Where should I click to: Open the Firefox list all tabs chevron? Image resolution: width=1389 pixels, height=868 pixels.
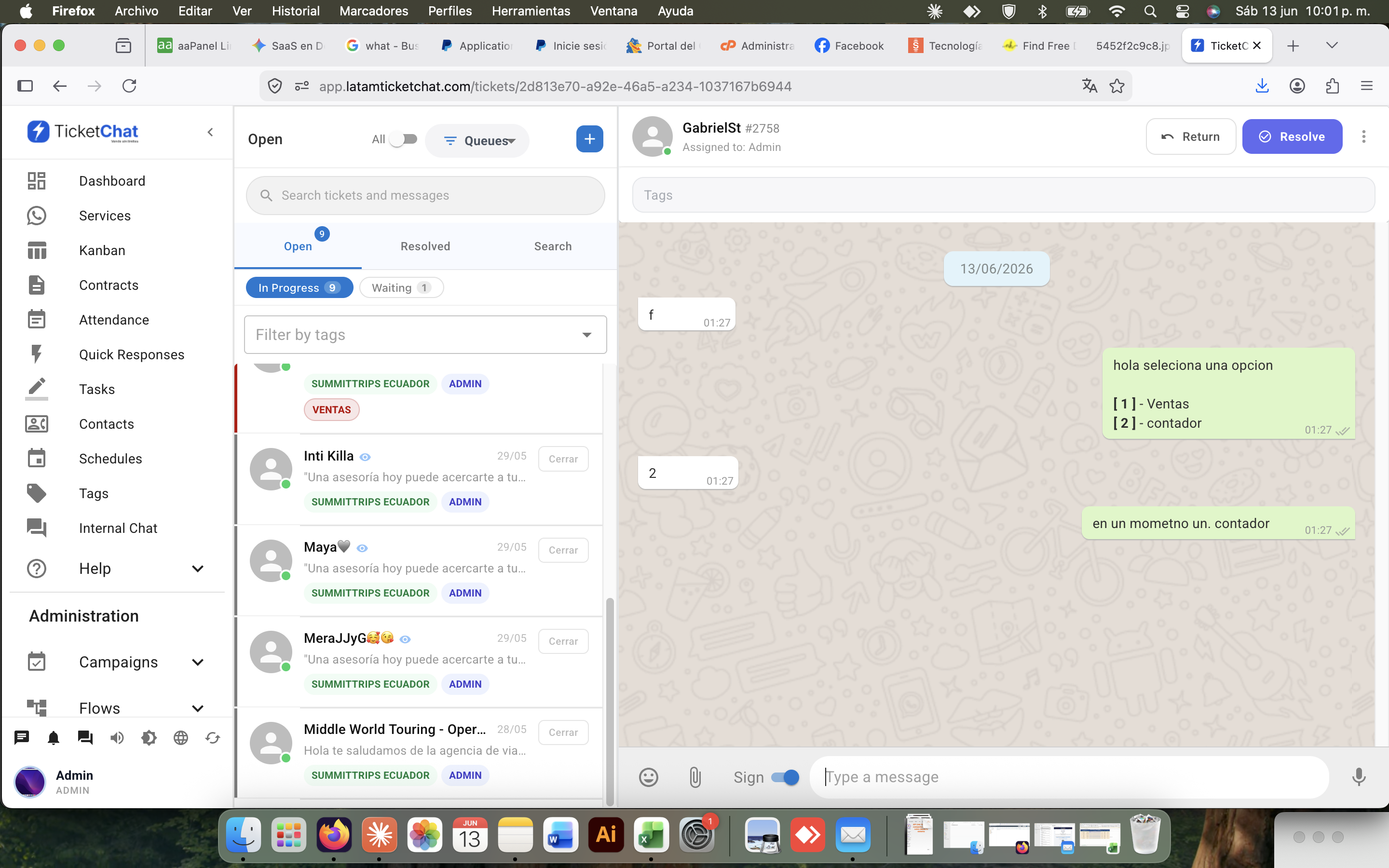1332,45
